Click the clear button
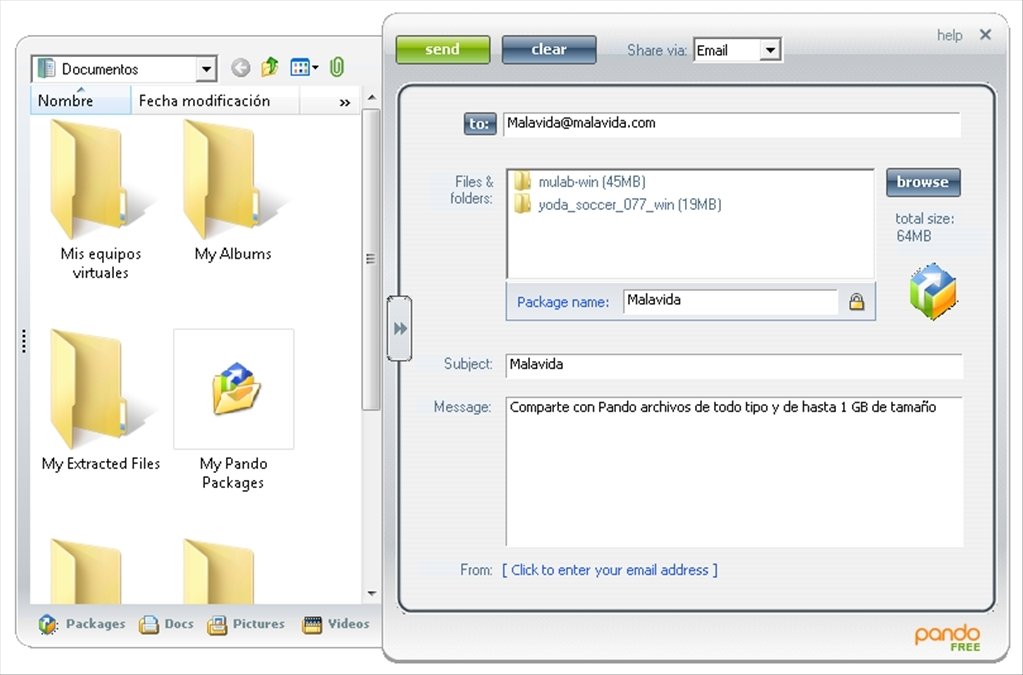The image size is (1023, 675). pos(549,50)
